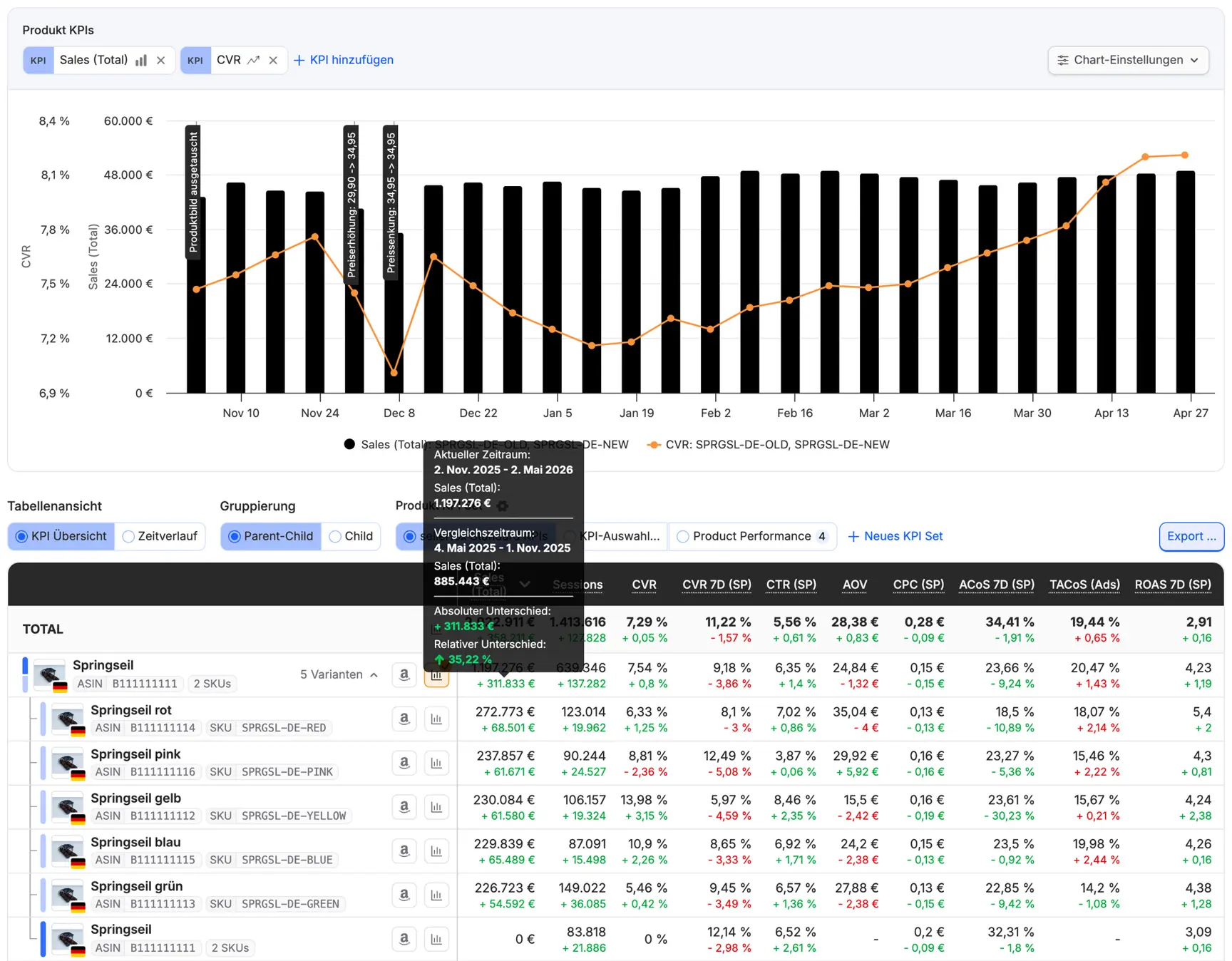Viewport: 1232px width, 961px height.
Task: Click the bar chart icon on Sales (Total)
Action: 141,61
